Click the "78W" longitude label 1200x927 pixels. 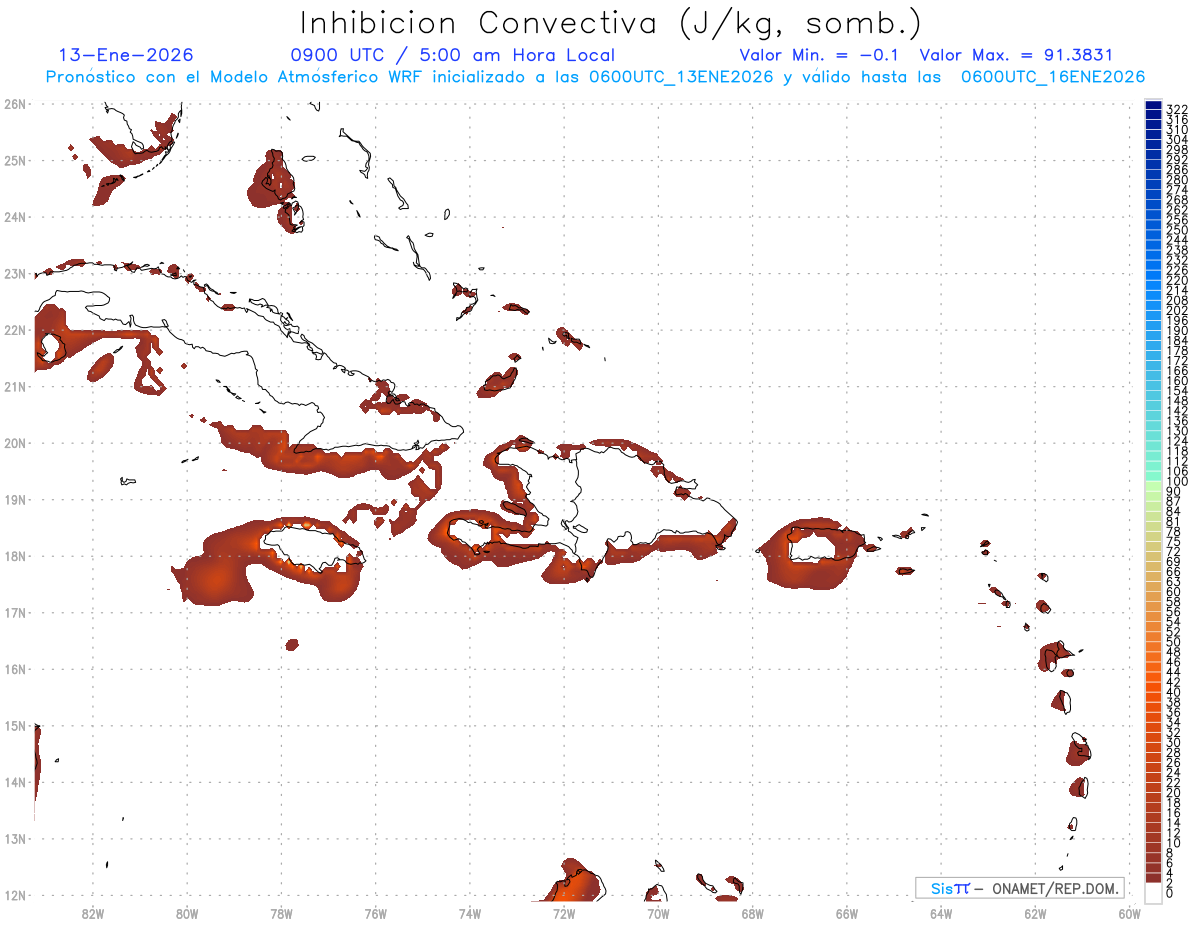[281, 913]
